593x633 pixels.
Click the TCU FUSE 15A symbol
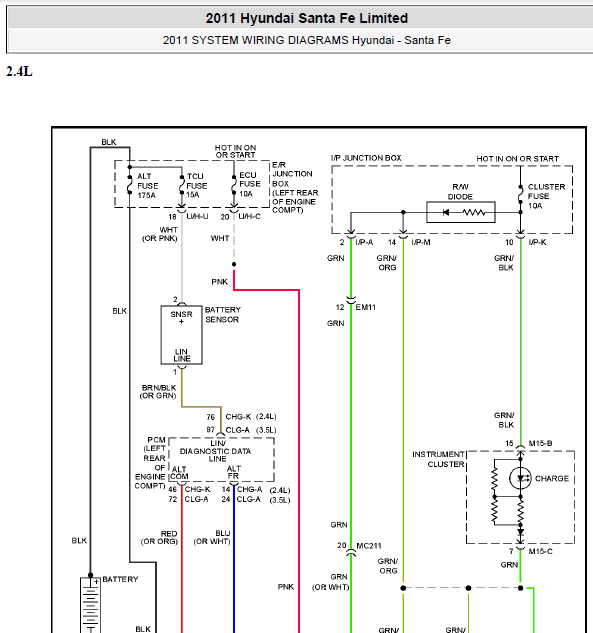(x=182, y=184)
